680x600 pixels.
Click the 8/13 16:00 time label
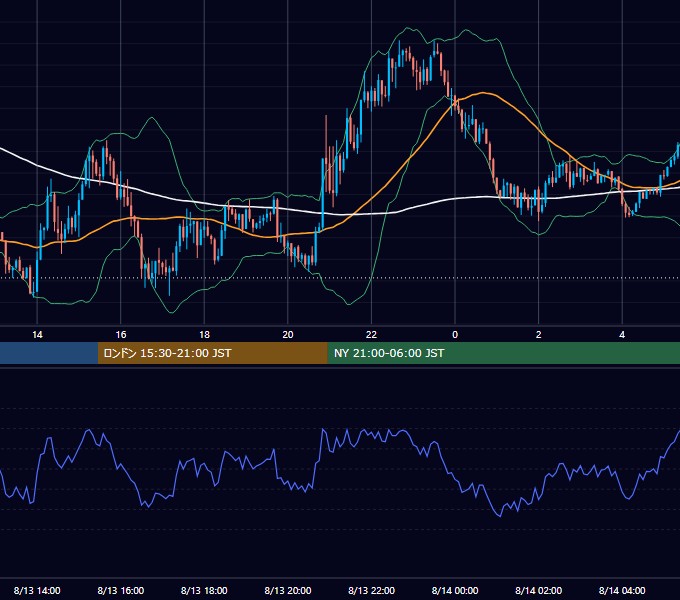point(121,590)
